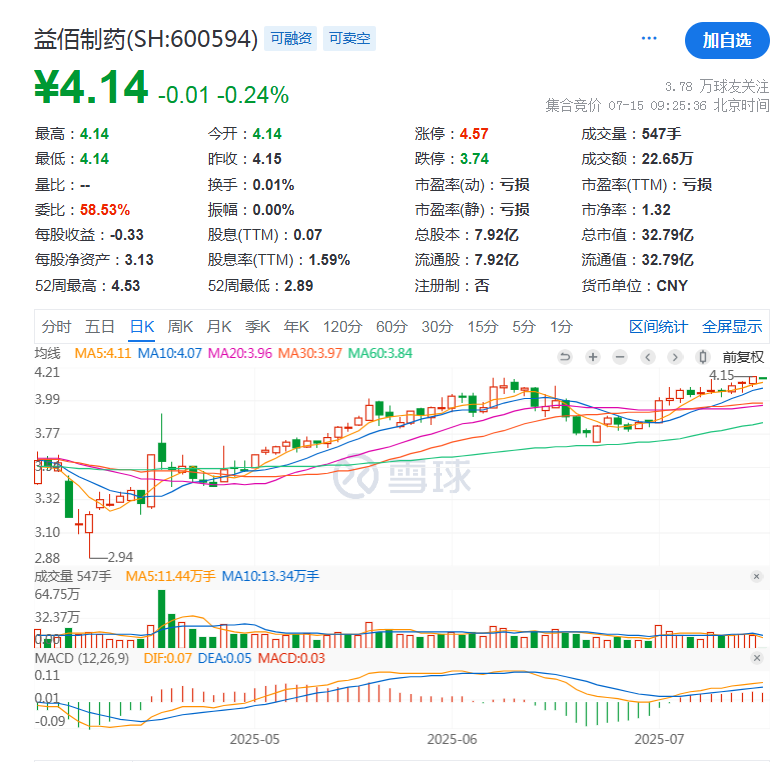This screenshot has height=762, width=776.
Task: Click the 总市值 value 32.79亿
Action: click(x=667, y=235)
